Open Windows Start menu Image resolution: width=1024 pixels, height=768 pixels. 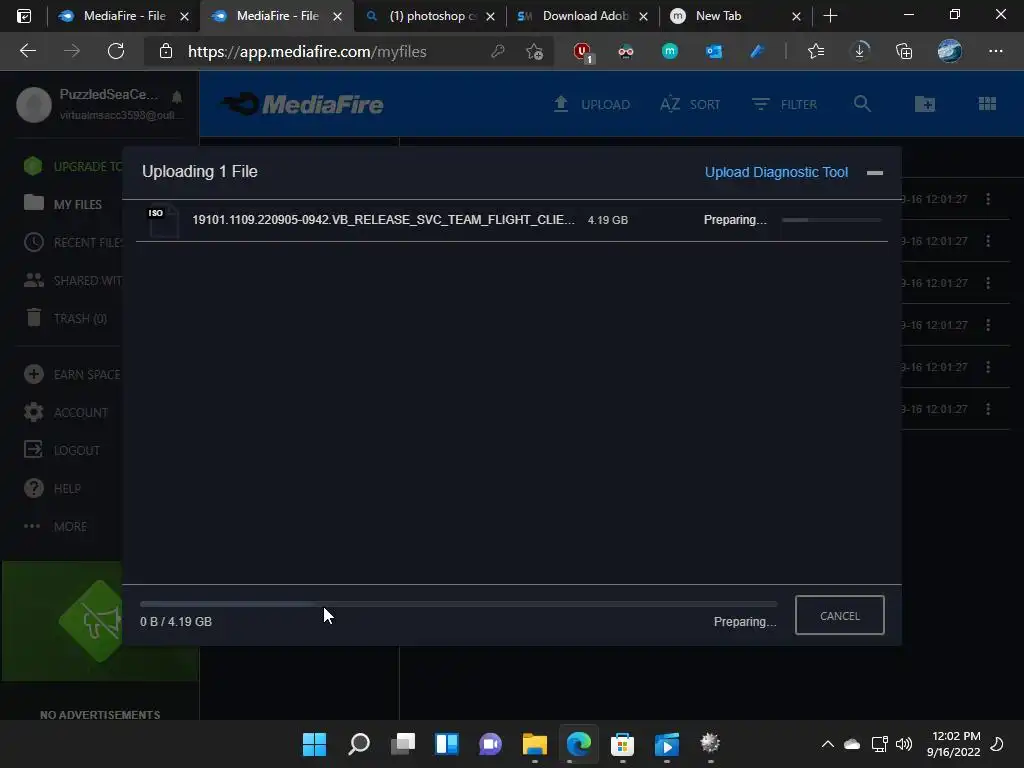tap(314, 743)
